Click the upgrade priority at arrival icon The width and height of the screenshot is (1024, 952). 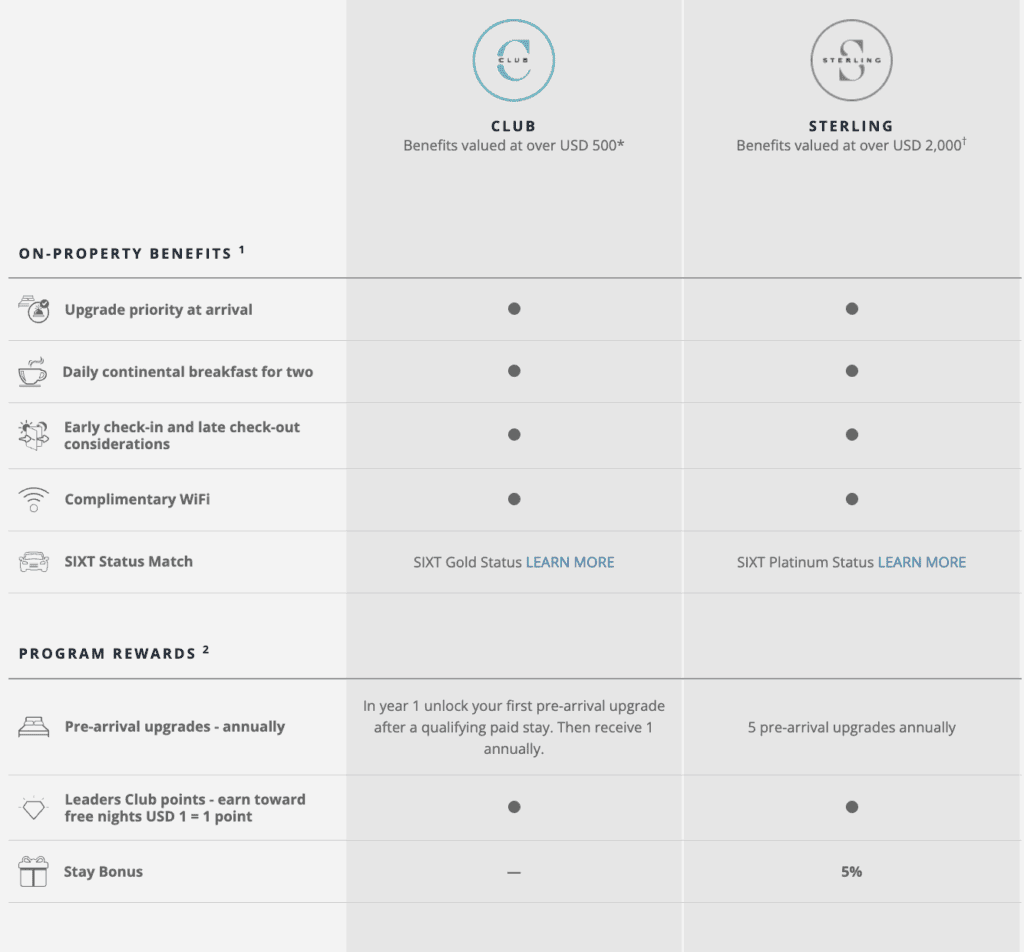click(x=33, y=310)
